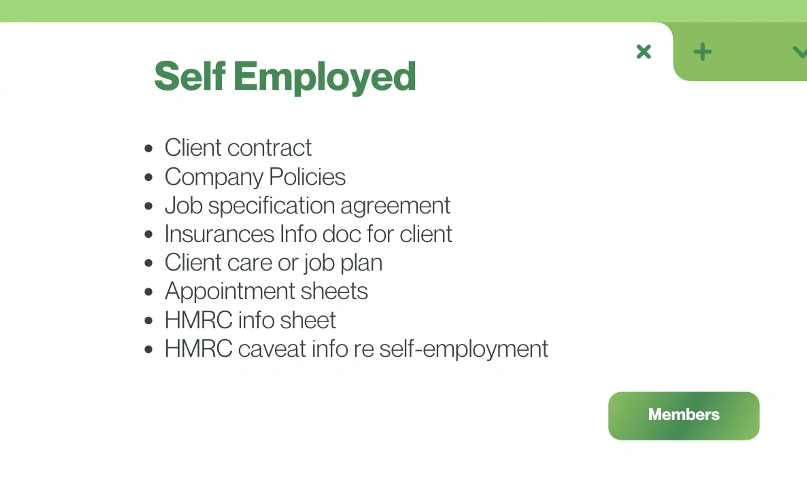Click the bullet beside Job specification agreement

[x=149, y=207]
